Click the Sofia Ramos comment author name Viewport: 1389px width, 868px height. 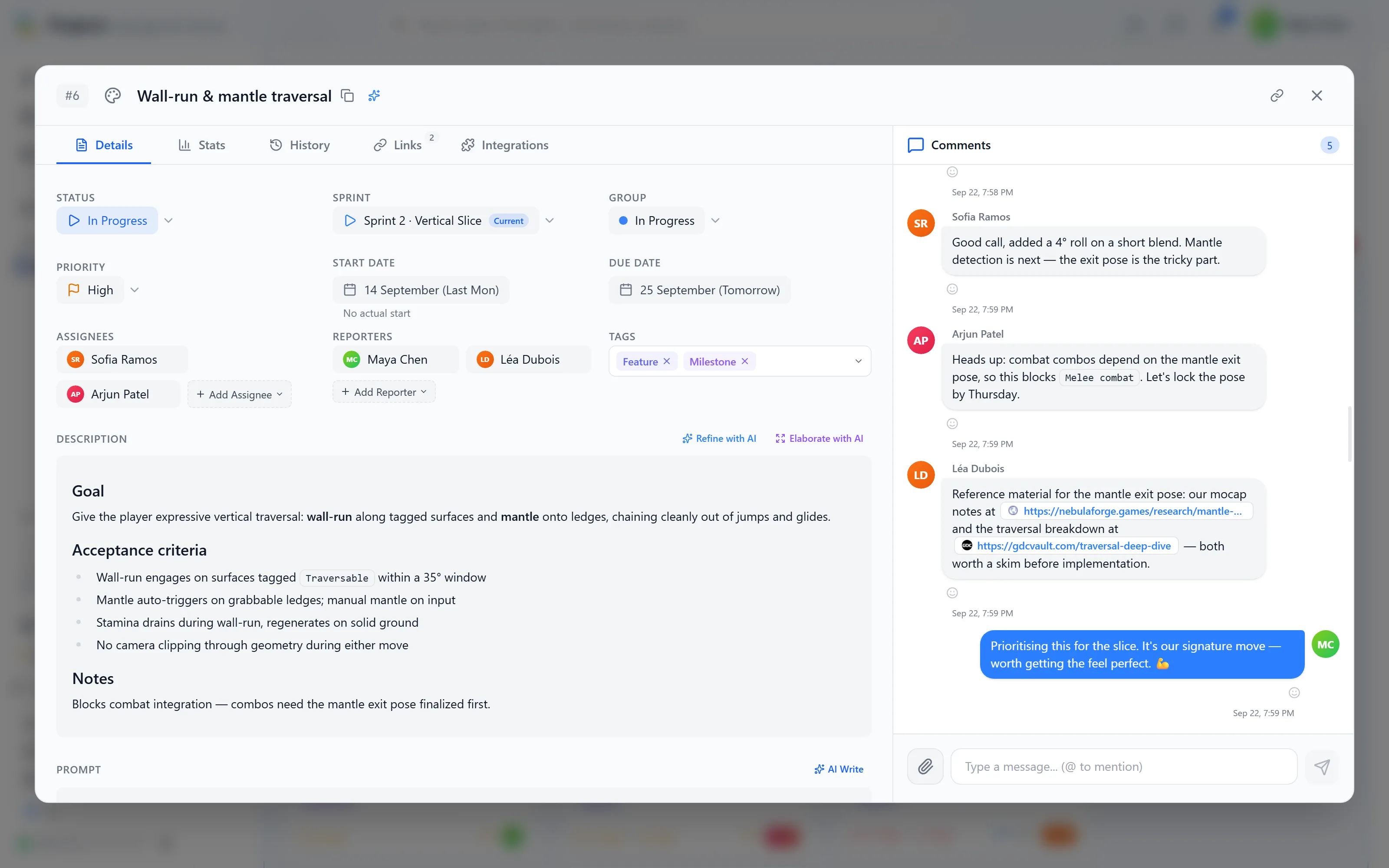click(981, 217)
